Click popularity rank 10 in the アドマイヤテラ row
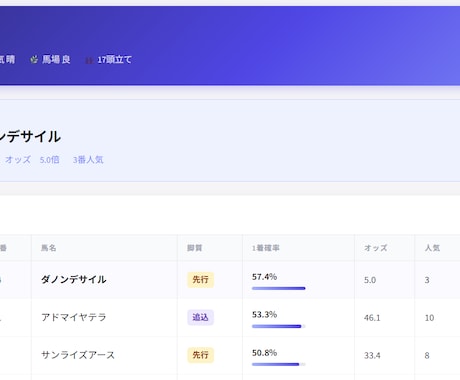The image size is (460, 380). tap(429, 318)
